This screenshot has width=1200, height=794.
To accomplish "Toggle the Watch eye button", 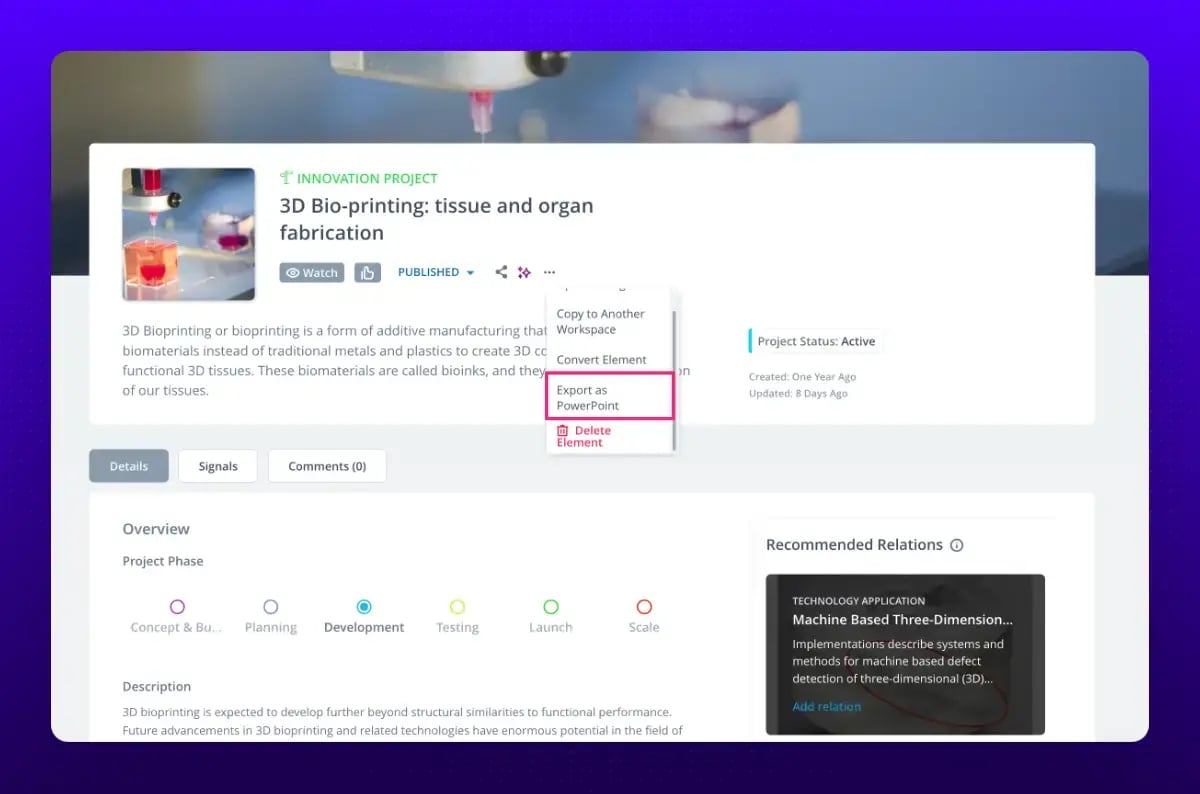I will tap(311, 273).
